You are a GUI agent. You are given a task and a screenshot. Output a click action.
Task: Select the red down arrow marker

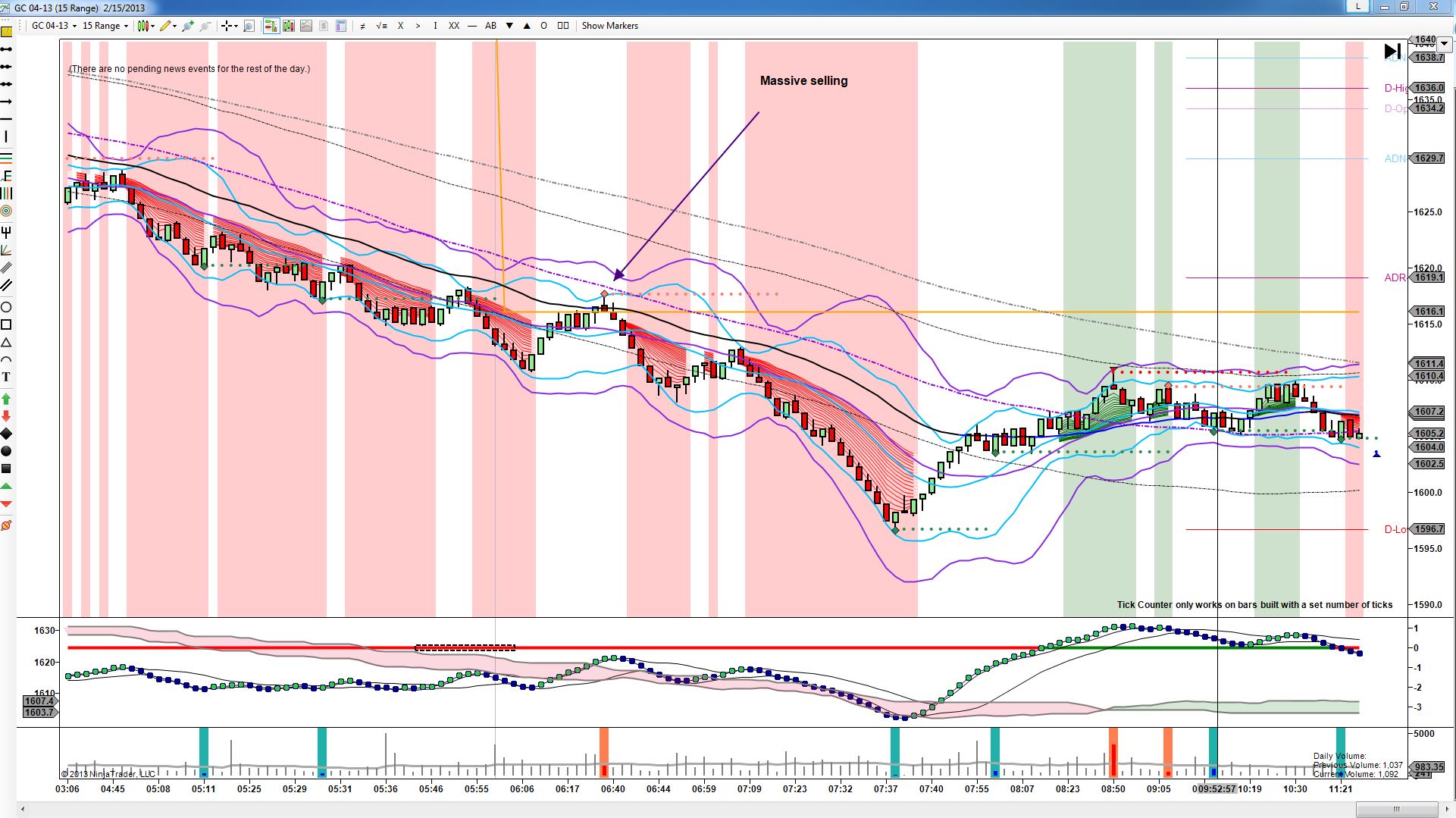click(x=7, y=415)
